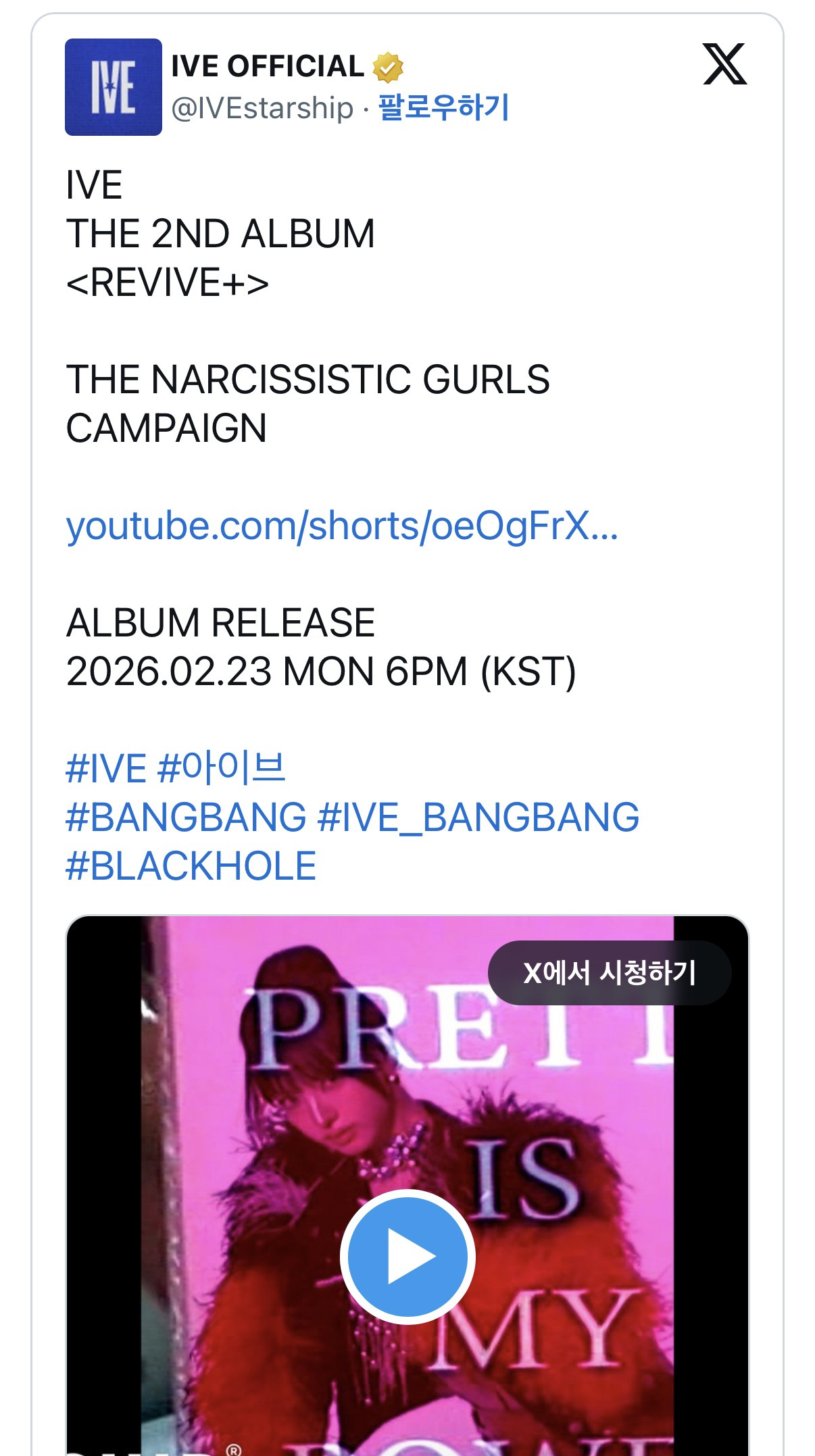The width and height of the screenshot is (815, 1456).
Task: Click the 'THE 2ND ALBUM' line
Action: 220,234
